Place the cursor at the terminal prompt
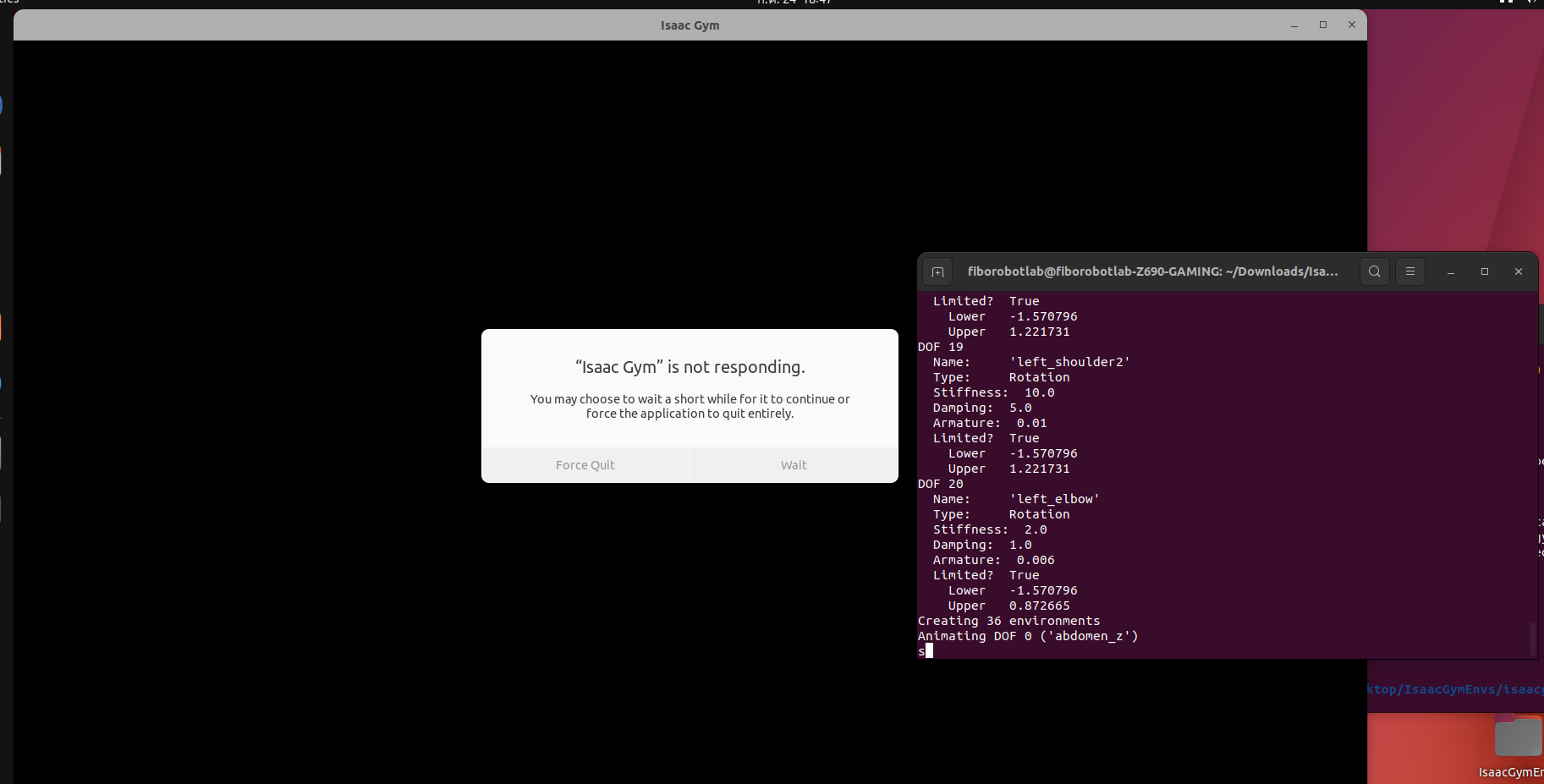 [928, 651]
